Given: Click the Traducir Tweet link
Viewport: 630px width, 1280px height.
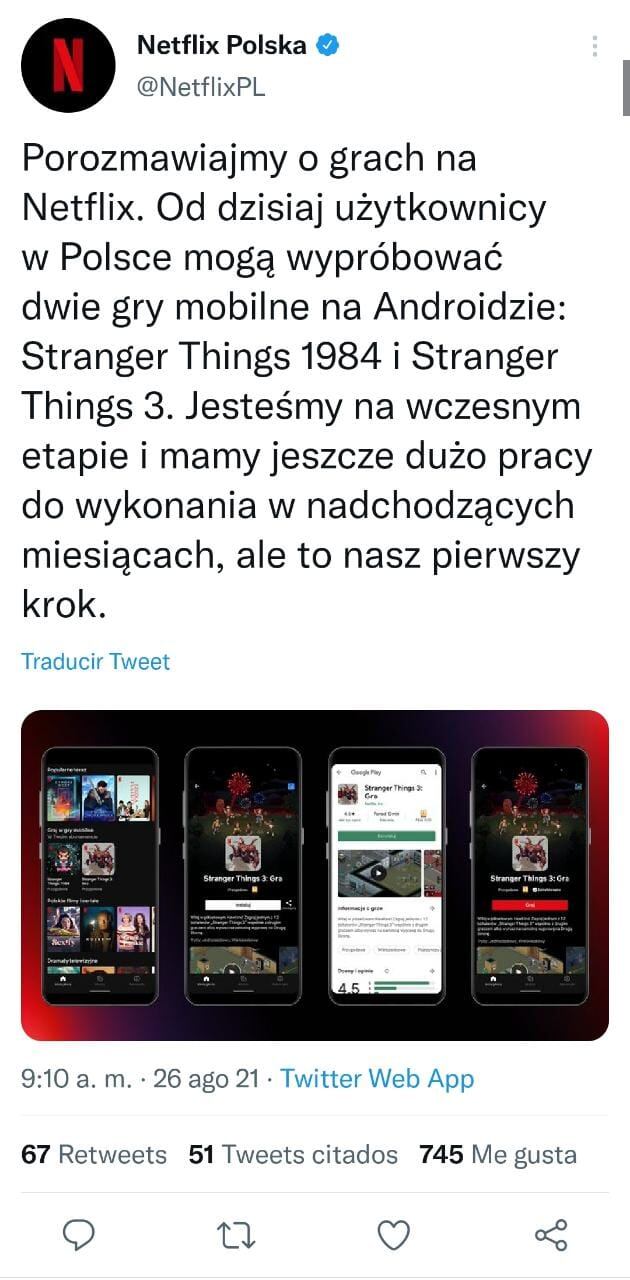Looking at the screenshot, I should [96, 661].
